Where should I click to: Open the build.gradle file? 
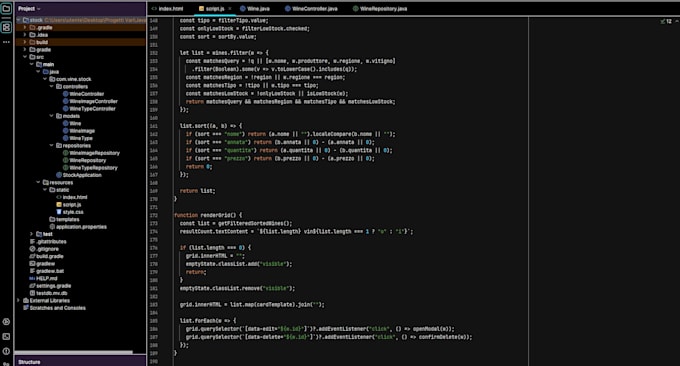click(46, 256)
